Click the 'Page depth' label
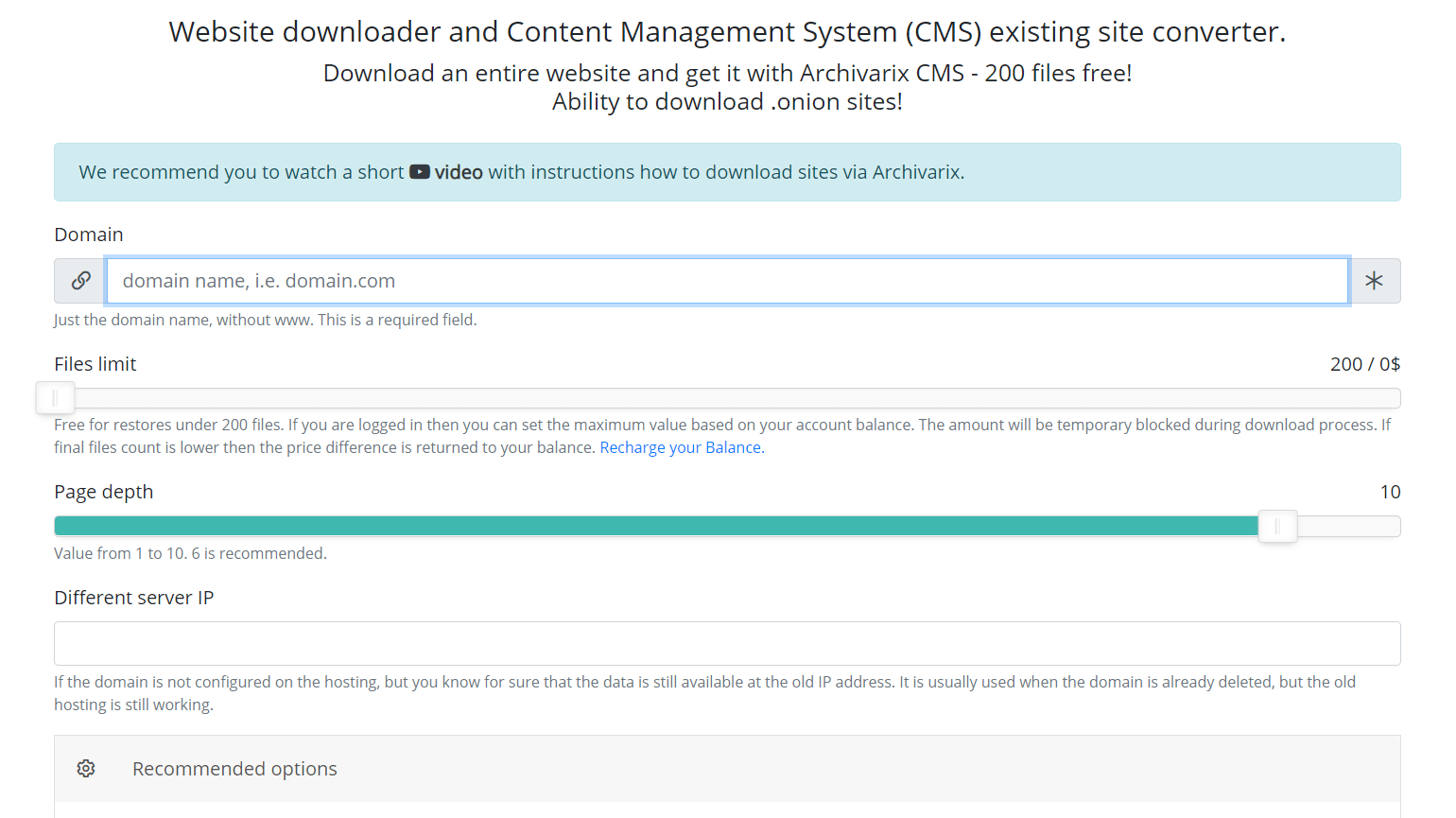Viewport: 1456px width, 818px height. [104, 492]
